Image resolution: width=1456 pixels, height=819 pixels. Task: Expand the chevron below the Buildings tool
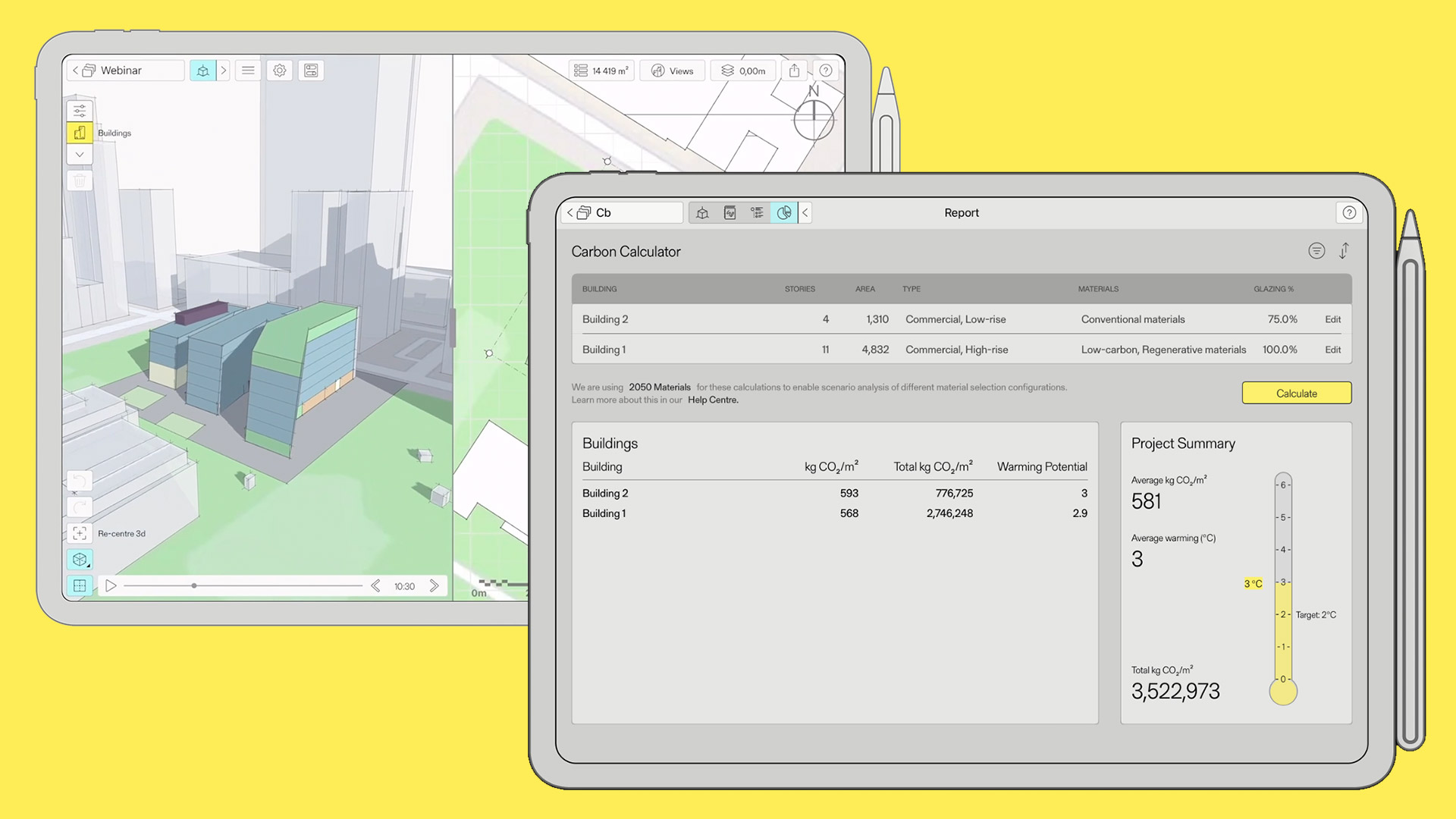[x=80, y=155]
